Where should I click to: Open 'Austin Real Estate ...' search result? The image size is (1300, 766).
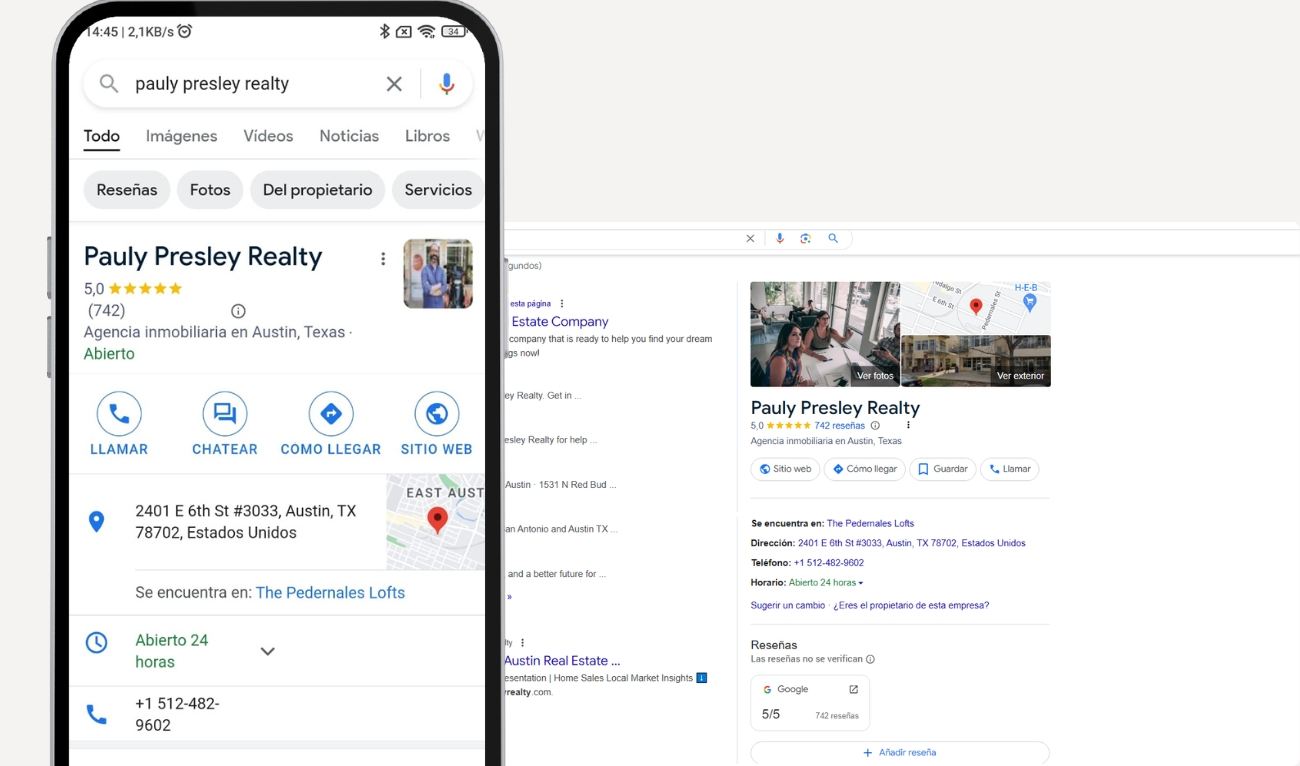[x=562, y=661]
